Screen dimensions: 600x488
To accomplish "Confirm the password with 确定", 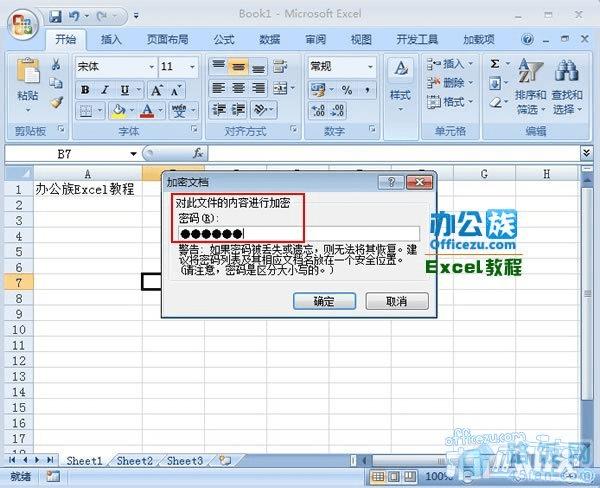I will 324,301.
